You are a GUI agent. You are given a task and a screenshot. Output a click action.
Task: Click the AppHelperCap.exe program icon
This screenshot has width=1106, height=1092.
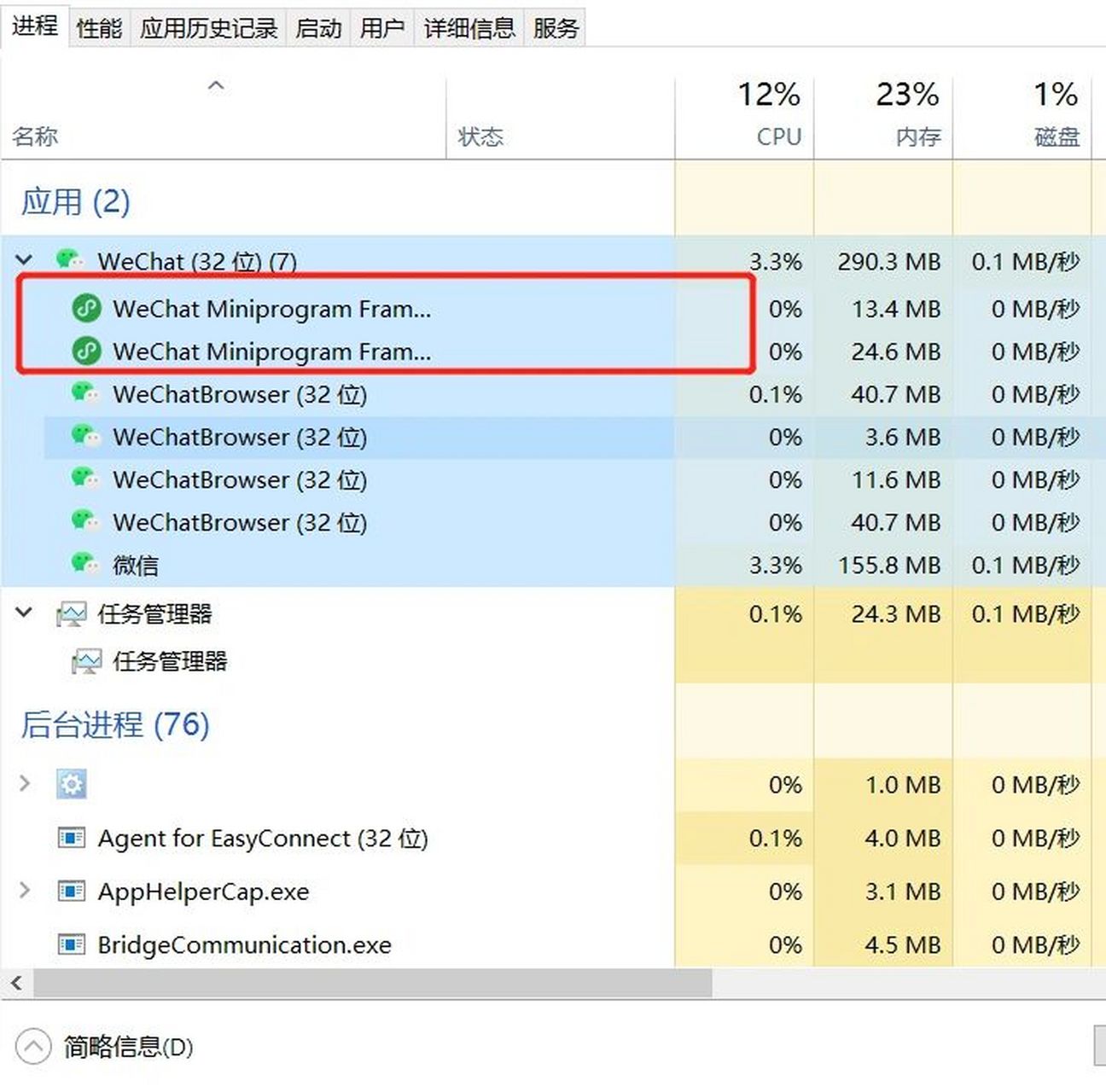[71, 892]
